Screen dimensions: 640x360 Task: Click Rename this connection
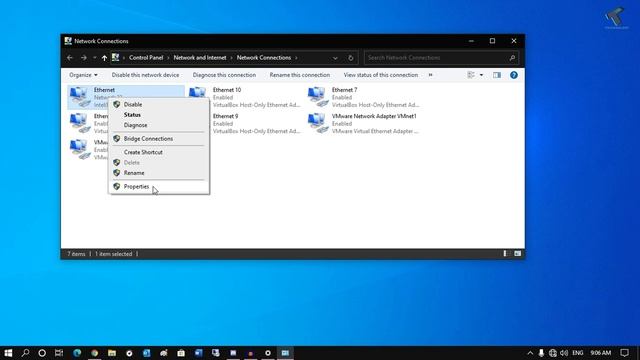[300, 75]
